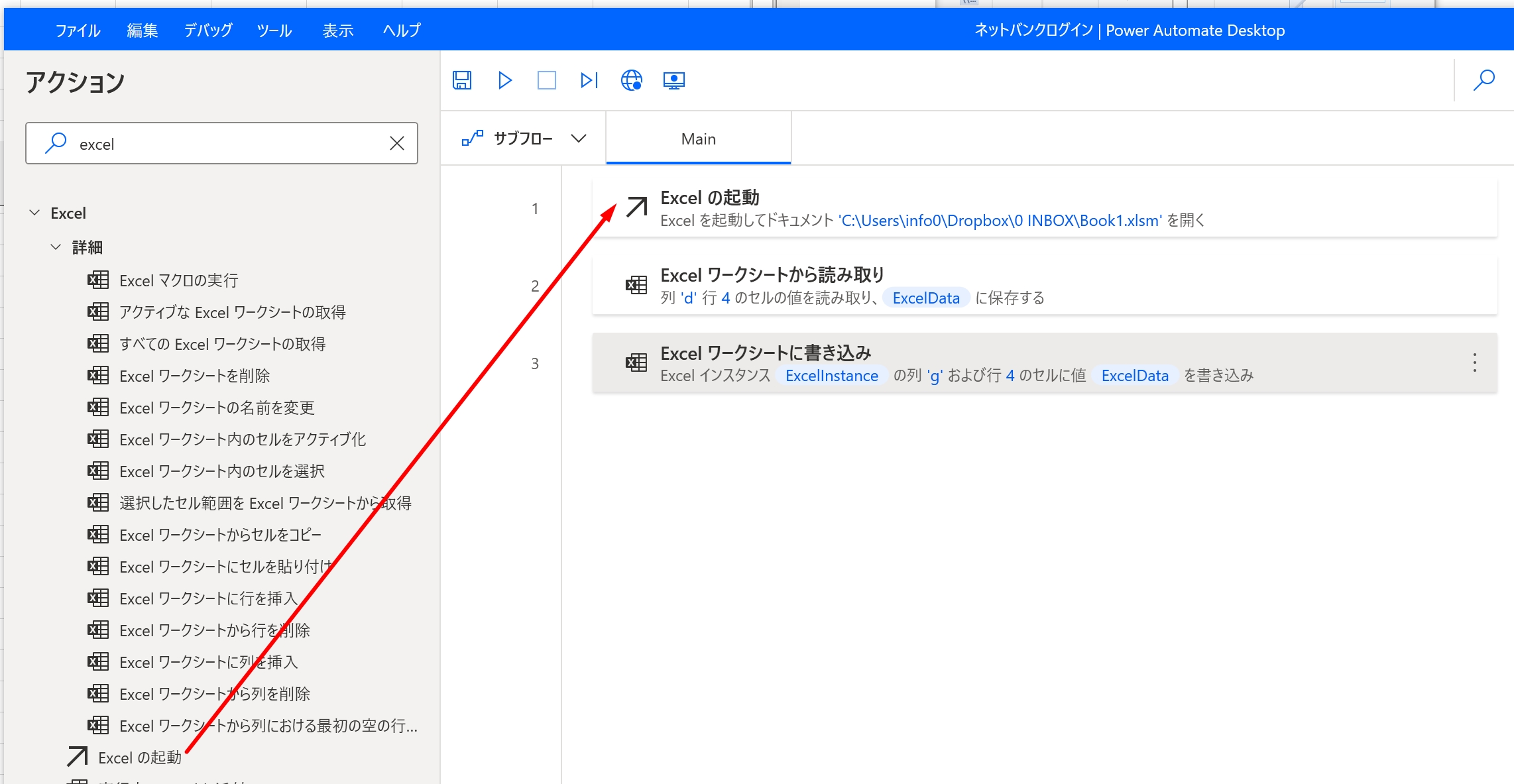The height and width of the screenshot is (784, 1514).
Task: Open the desktop recorder monitor icon
Action: point(674,80)
